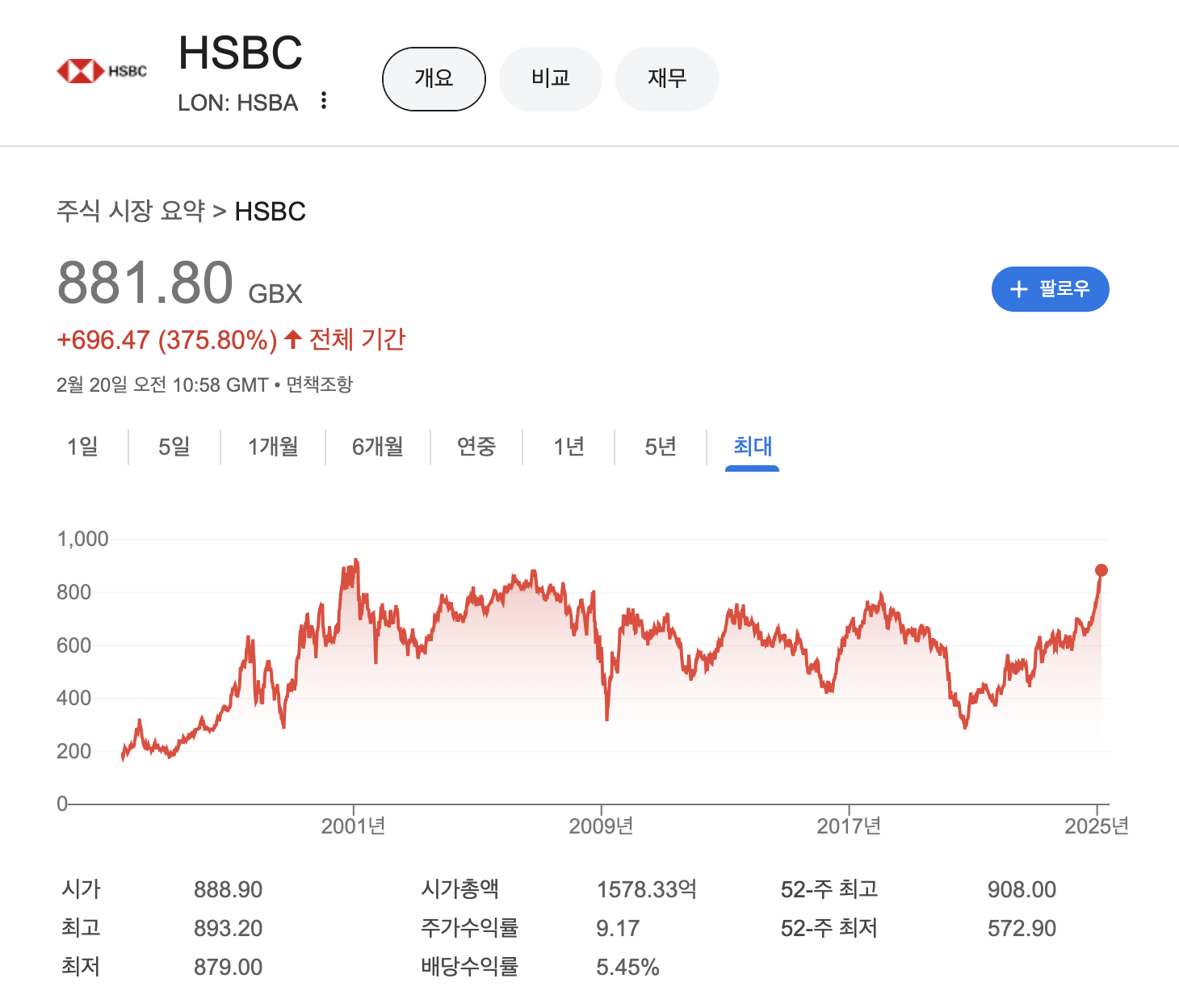Choose the 1개월 chart range

(x=273, y=447)
